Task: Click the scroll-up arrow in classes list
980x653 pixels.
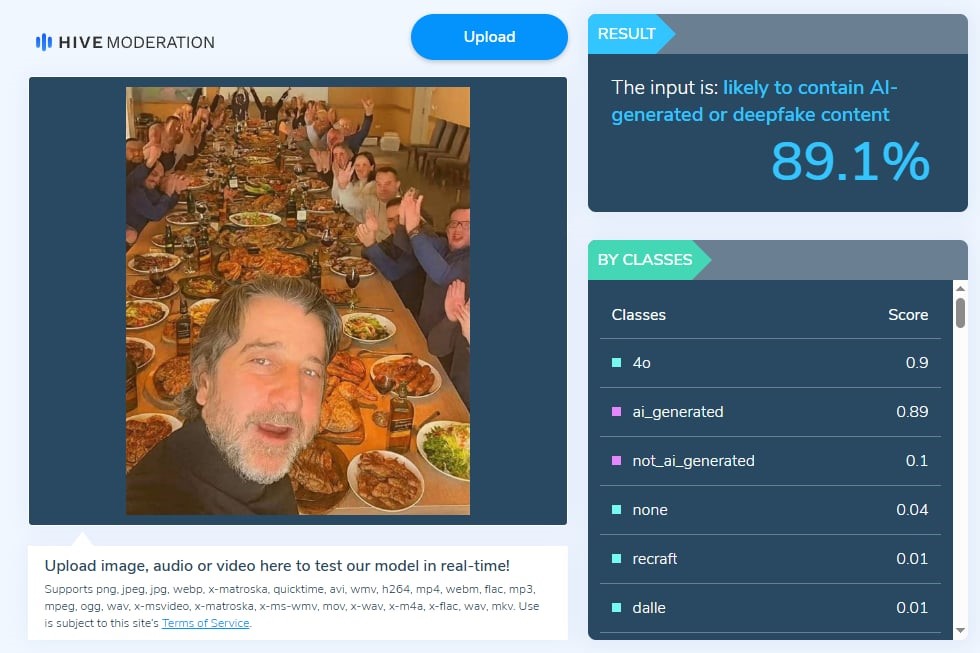Action: point(960,288)
